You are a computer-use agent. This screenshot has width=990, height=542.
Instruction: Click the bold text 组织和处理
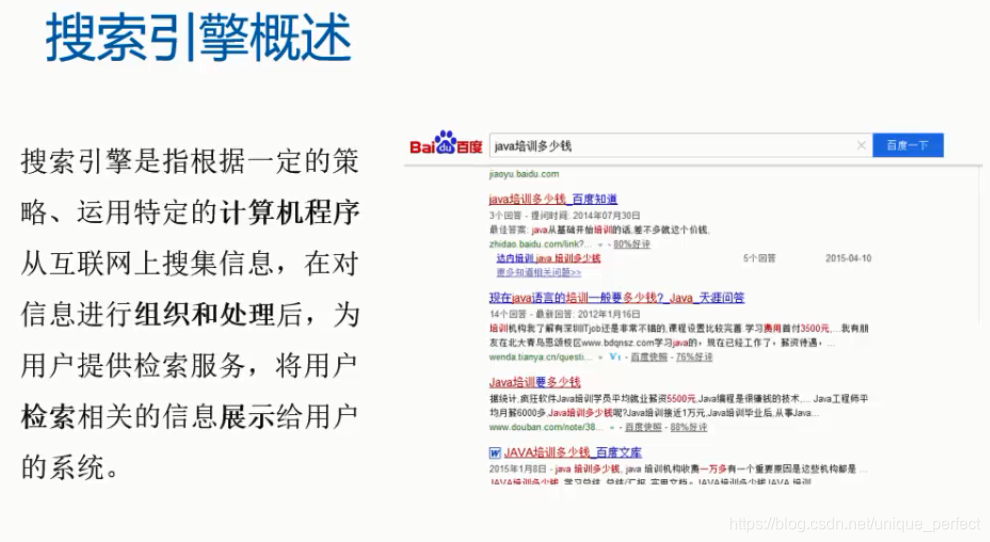pos(205,315)
